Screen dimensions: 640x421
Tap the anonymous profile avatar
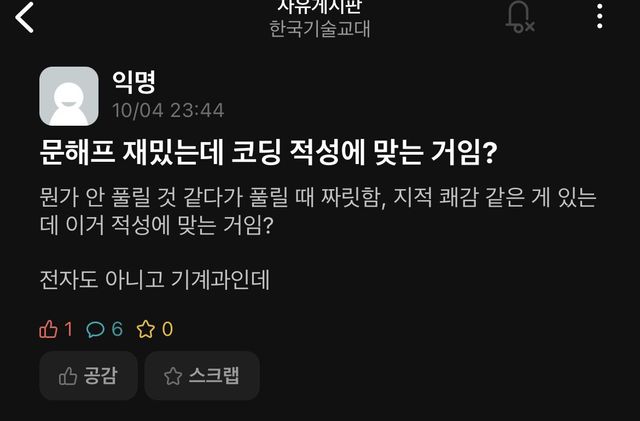(x=69, y=96)
